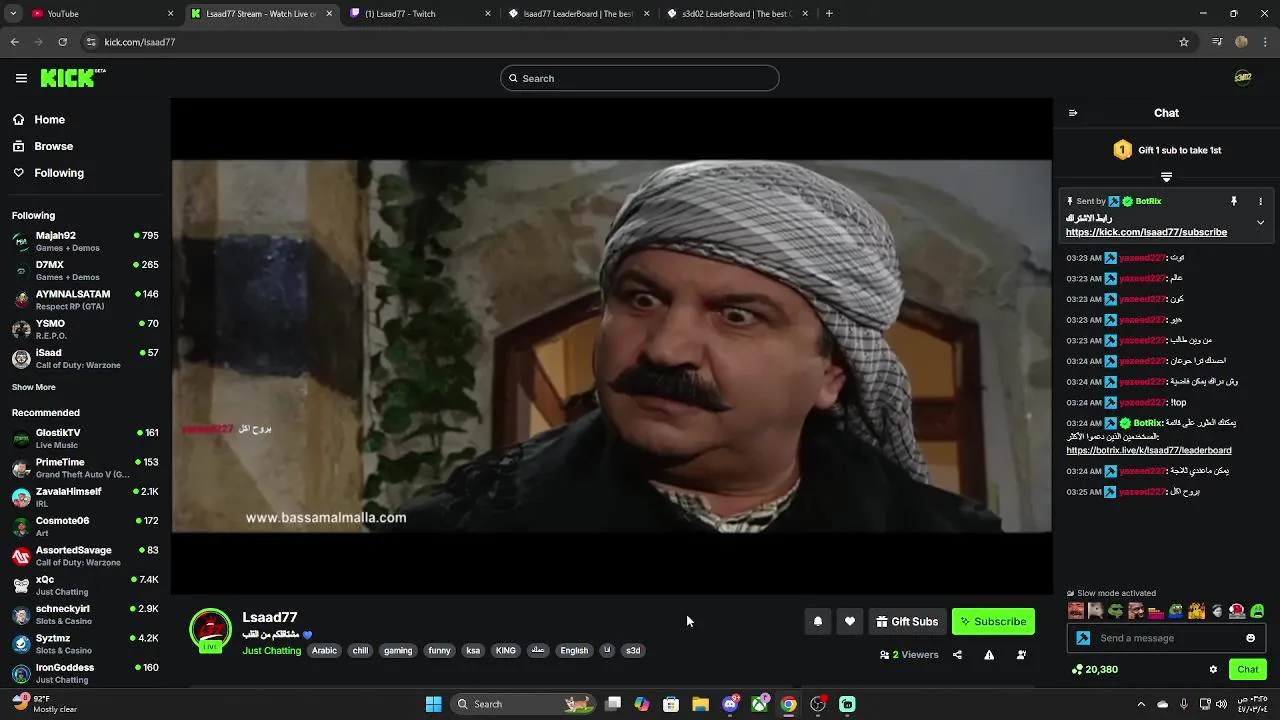Click the gaming tag
1280x720 pixels.
pyautogui.click(x=398, y=650)
